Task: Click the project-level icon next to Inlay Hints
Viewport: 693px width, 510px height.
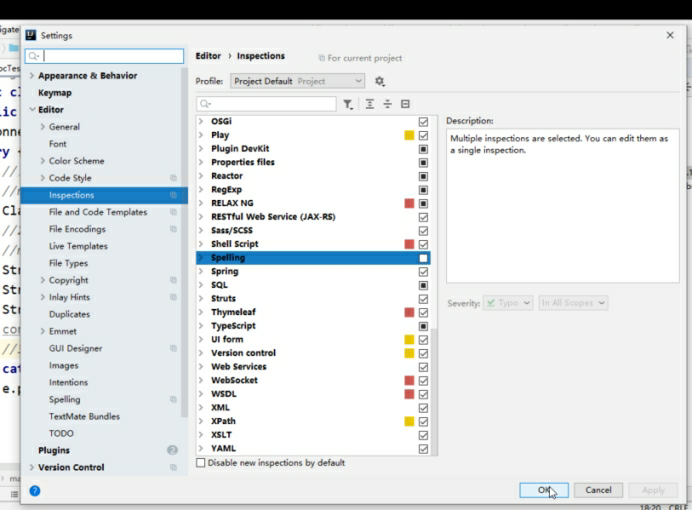Action: tap(173, 297)
